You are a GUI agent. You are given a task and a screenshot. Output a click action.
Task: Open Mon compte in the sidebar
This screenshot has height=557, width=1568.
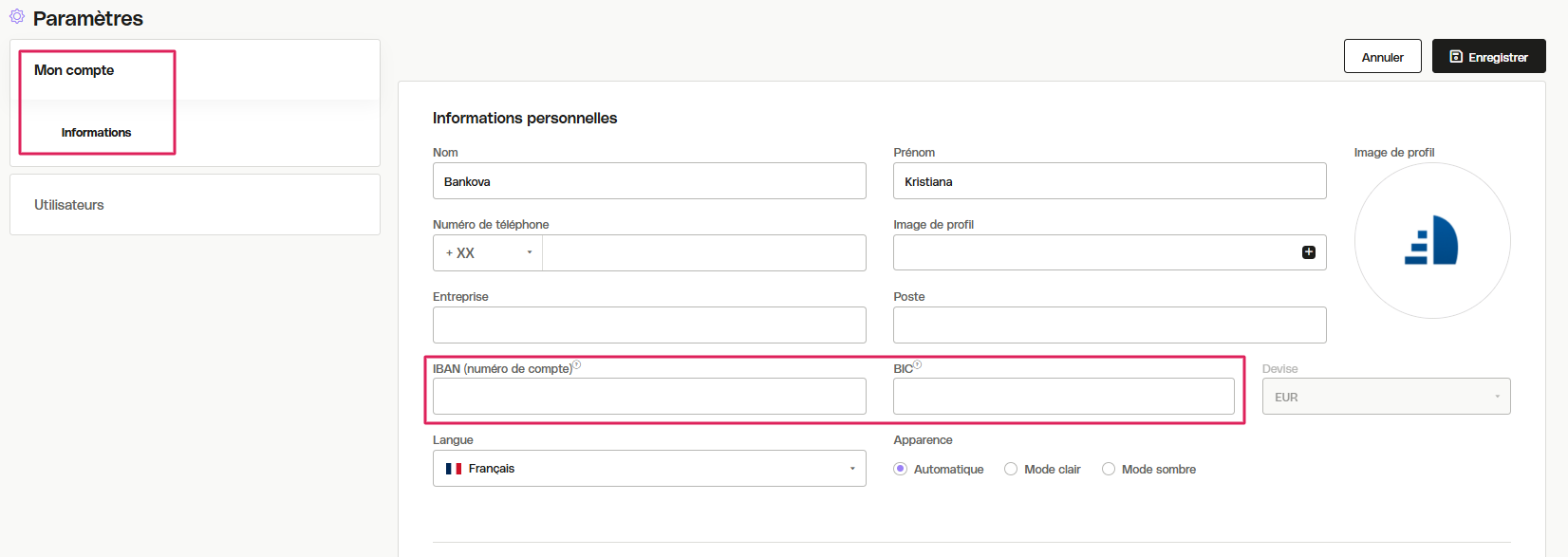click(x=74, y=70)
